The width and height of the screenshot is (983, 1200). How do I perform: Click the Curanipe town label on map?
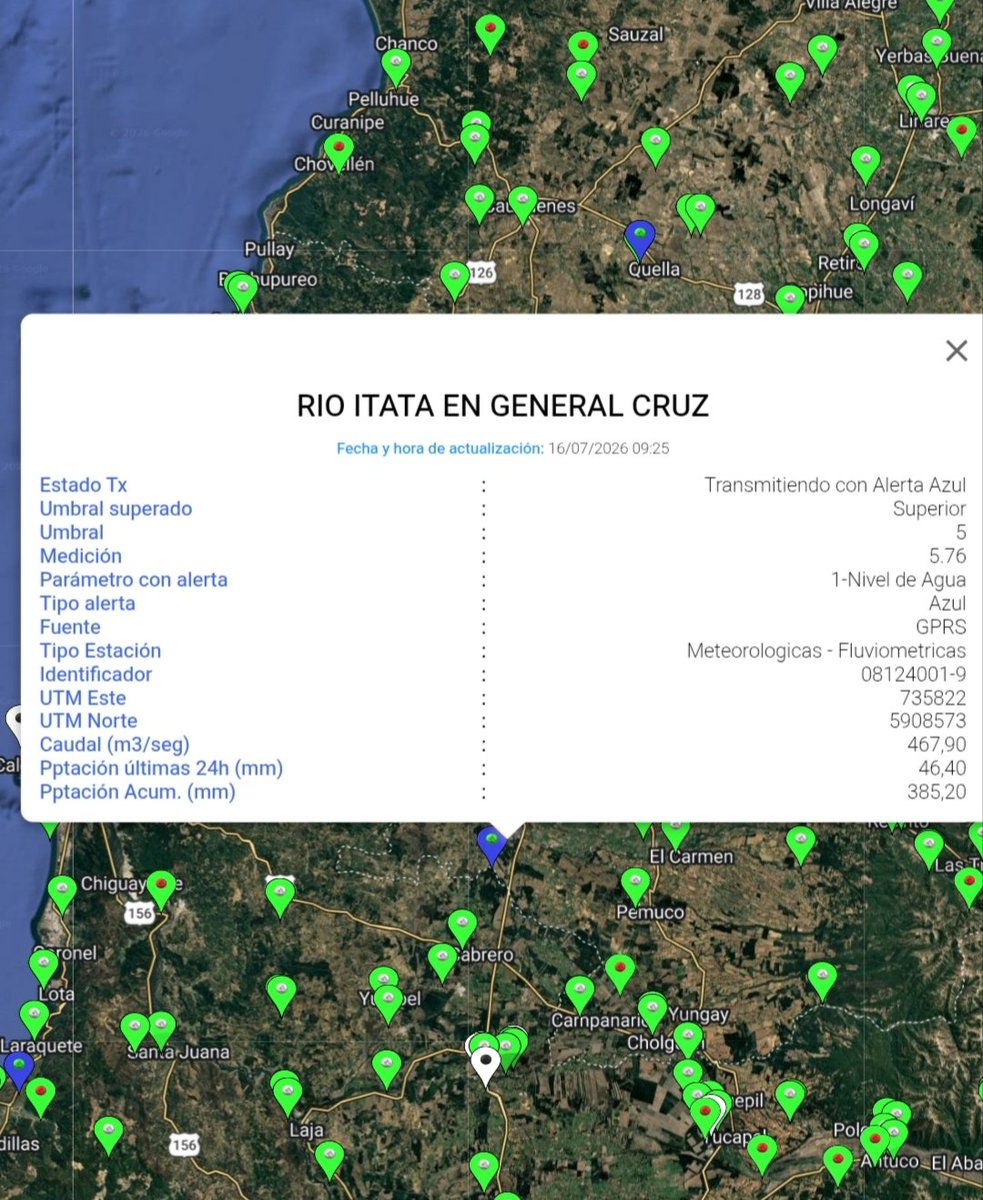(x=347, y=122)
